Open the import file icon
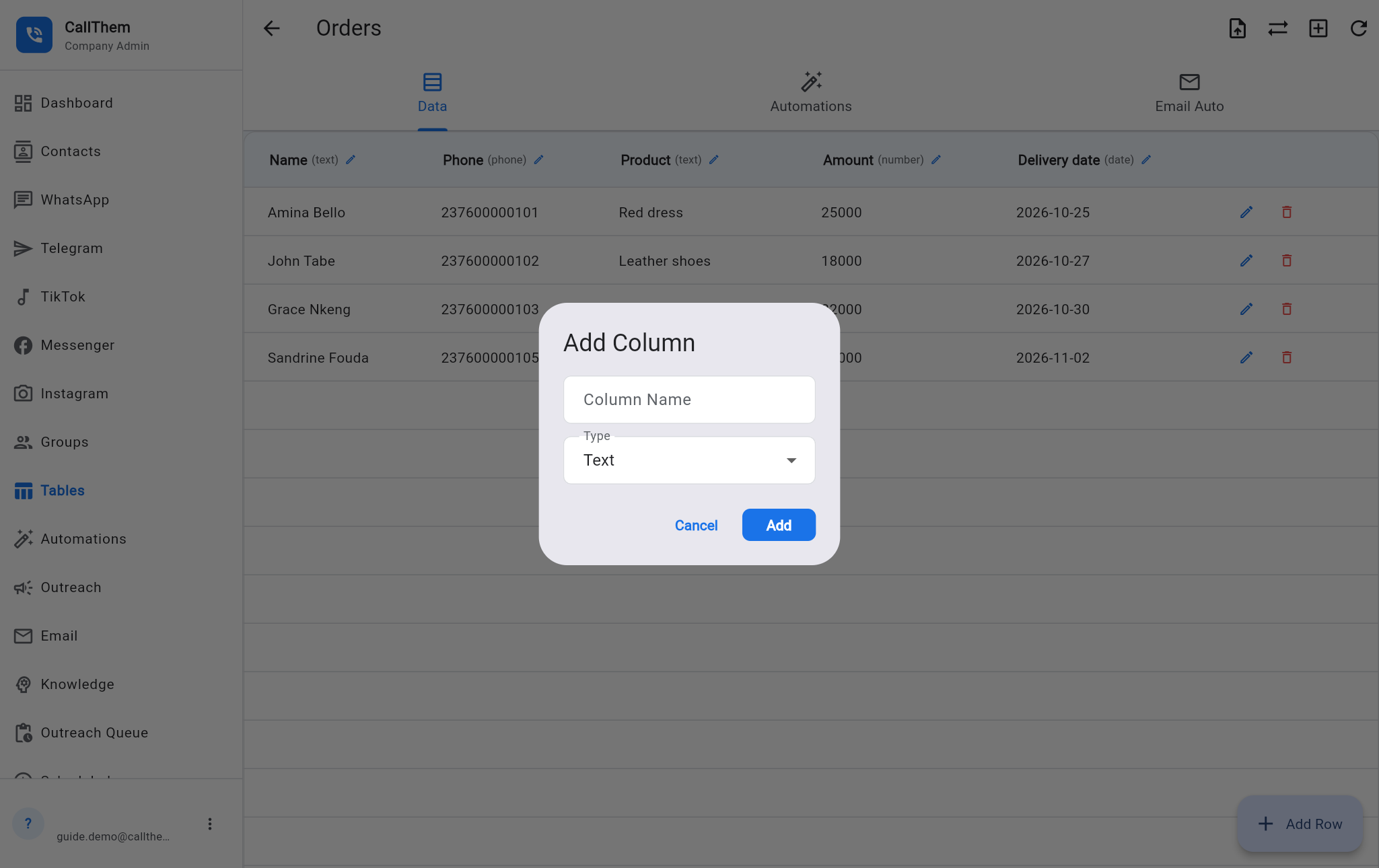 (1237, 28)
